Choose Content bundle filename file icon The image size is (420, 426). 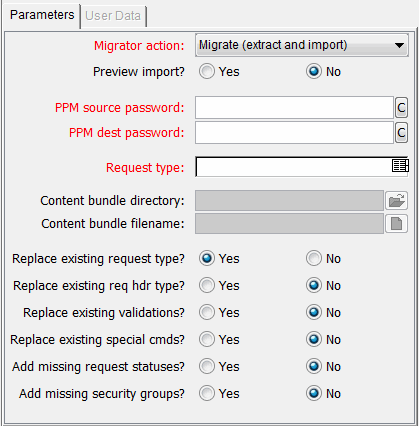[x=396, y=223]
